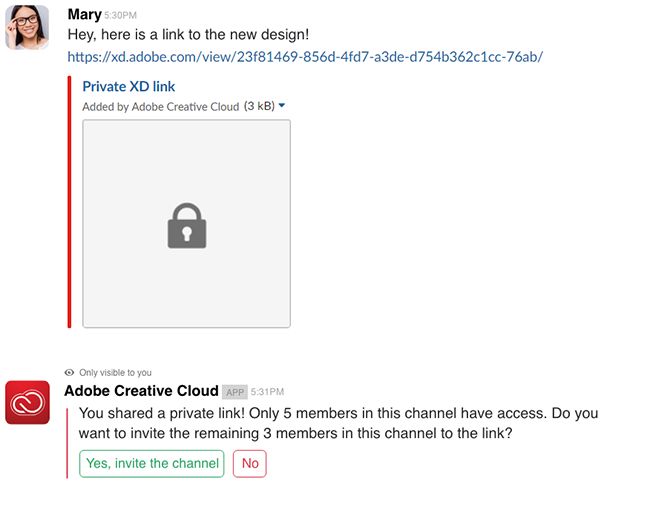Click the Mary username label
Image resolution: width=650 pixels, height=525 pixels.
tap(84, 15)
